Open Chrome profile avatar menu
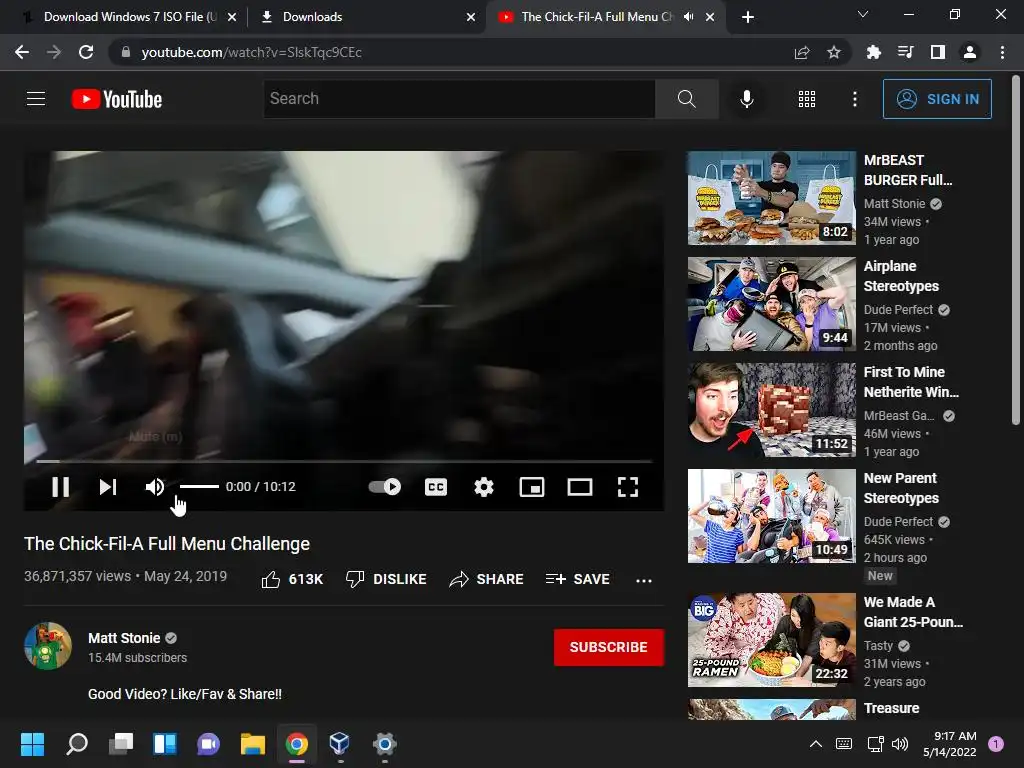 coord(970,52)
